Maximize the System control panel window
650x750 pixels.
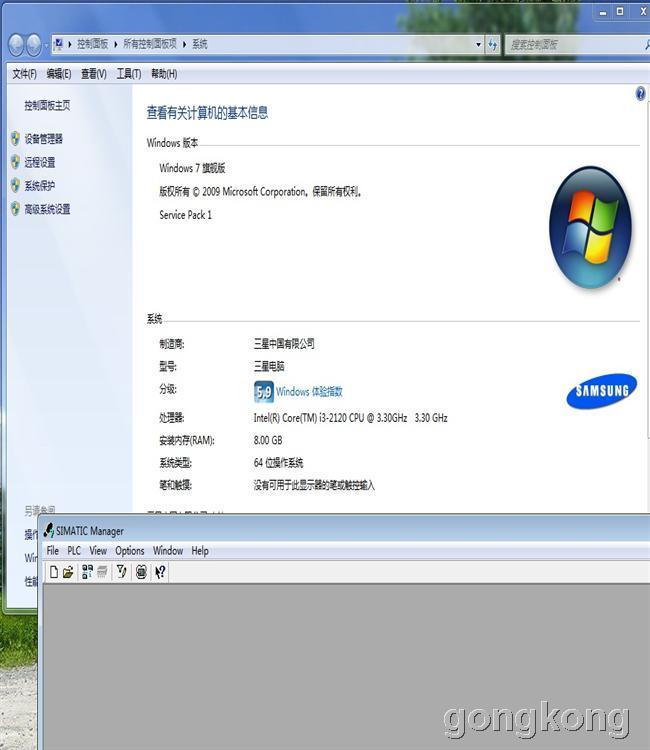(x=620, y=11)
